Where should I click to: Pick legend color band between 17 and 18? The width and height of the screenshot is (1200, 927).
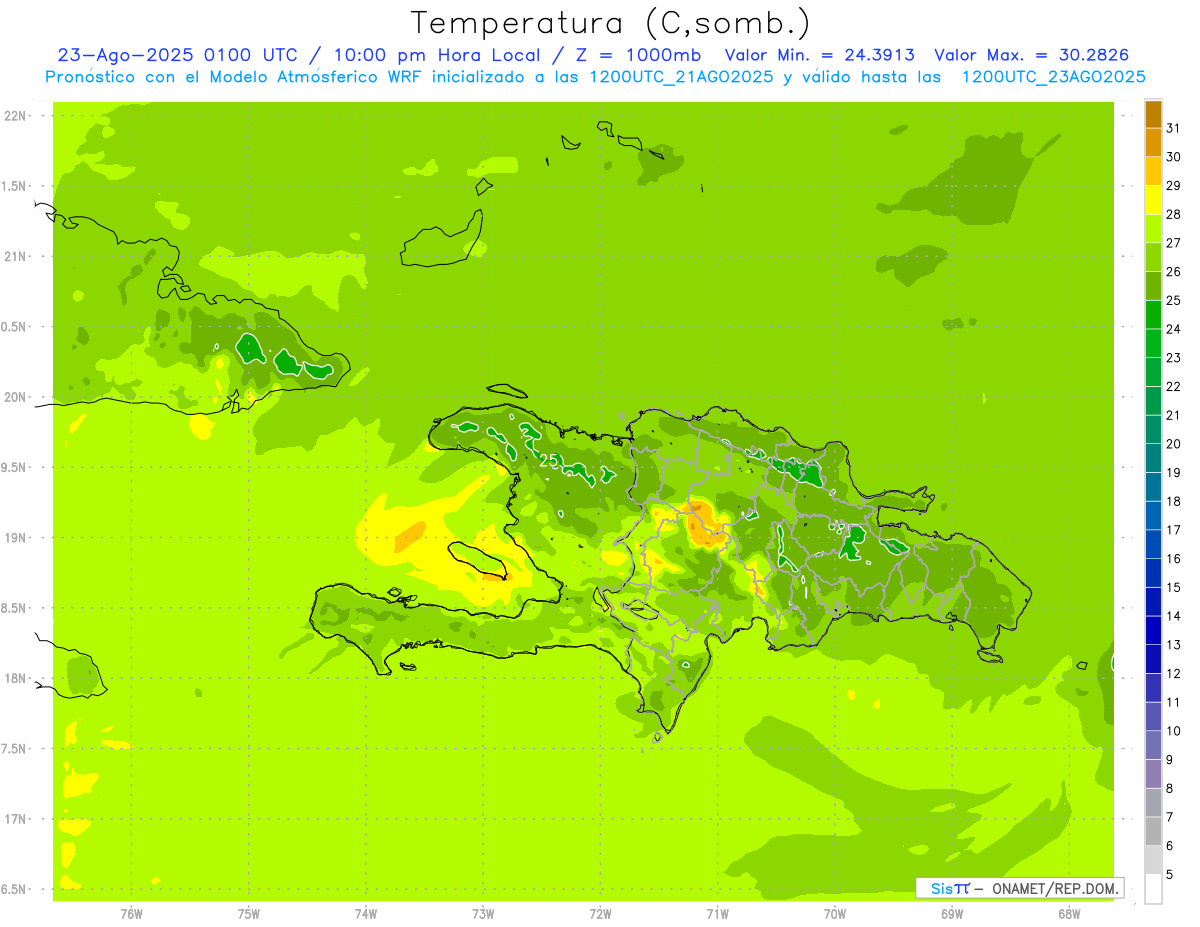point(1153,516)
